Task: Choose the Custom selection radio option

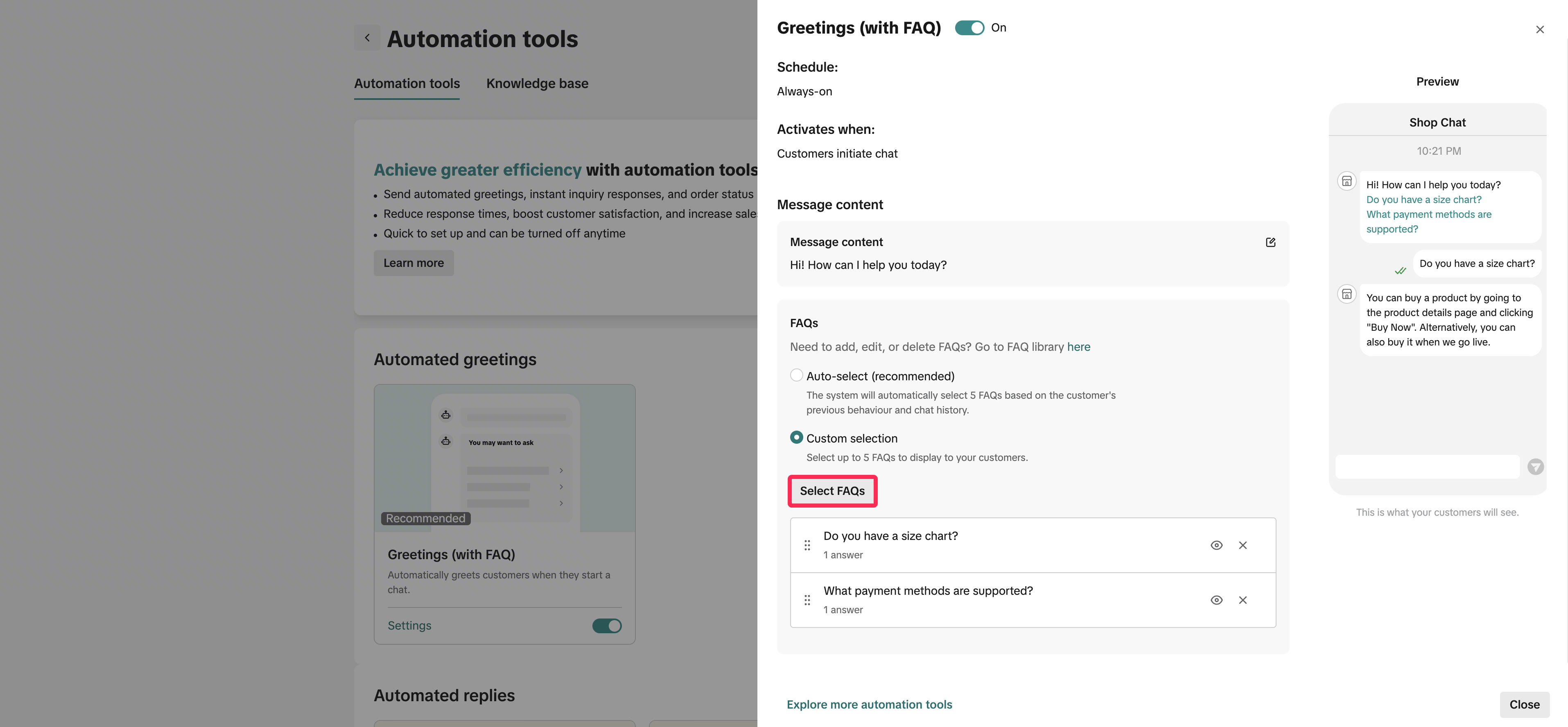Action: tap(796, 438)
